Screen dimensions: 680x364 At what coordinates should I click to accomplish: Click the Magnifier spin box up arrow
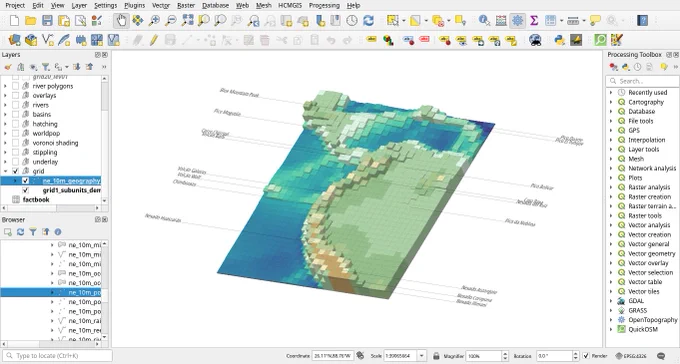pos(504,353)
